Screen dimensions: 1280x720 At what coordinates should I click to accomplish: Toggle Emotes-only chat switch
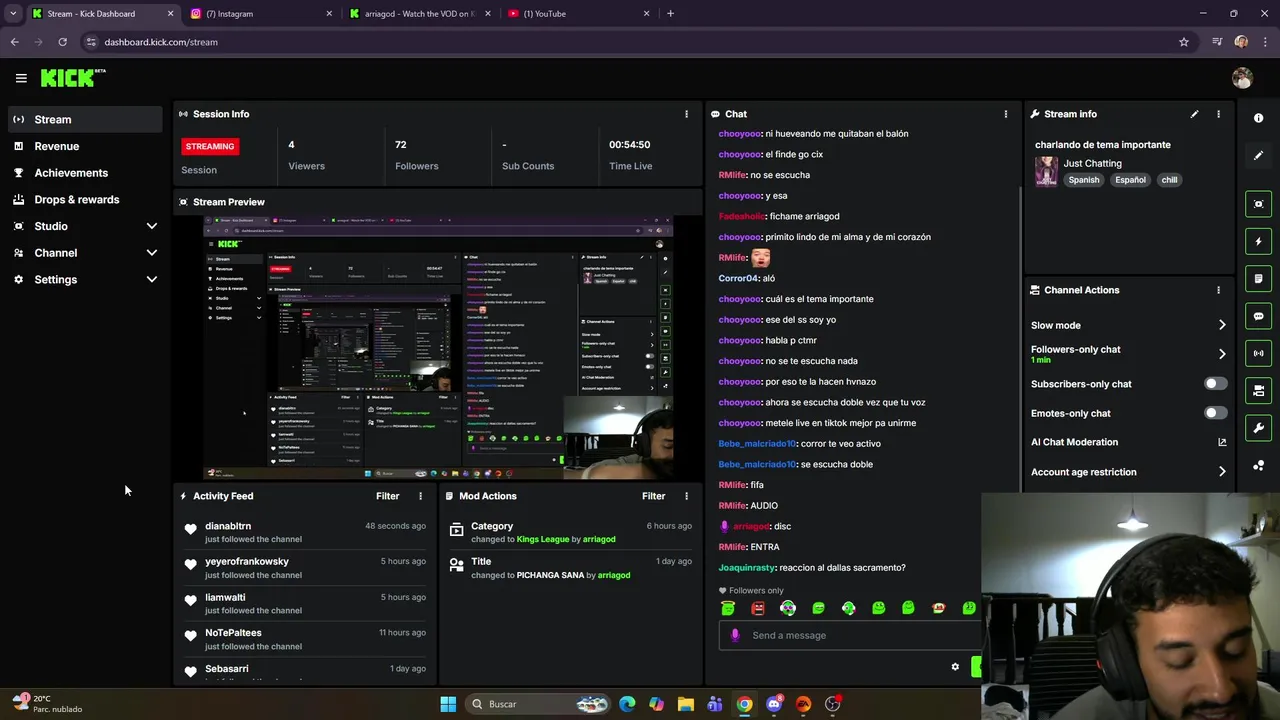1215,413
